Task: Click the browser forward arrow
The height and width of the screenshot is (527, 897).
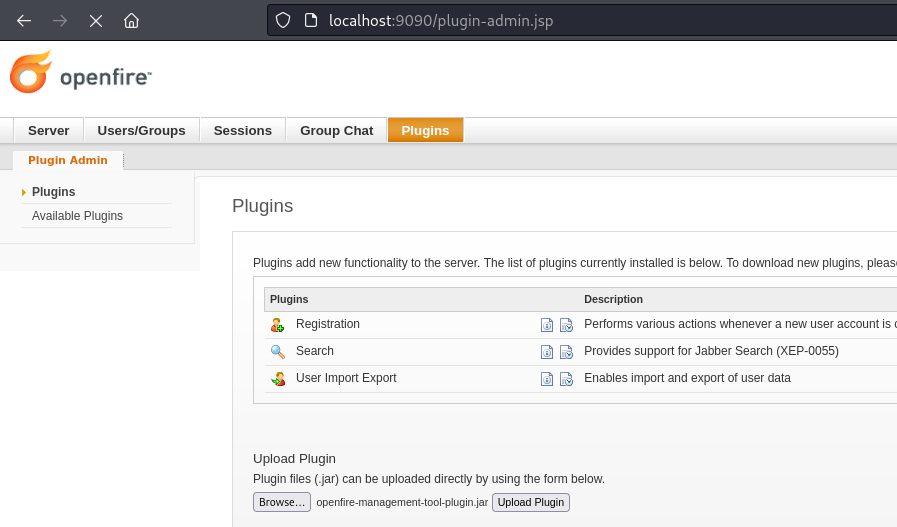Action: click(x=60, y=21)
